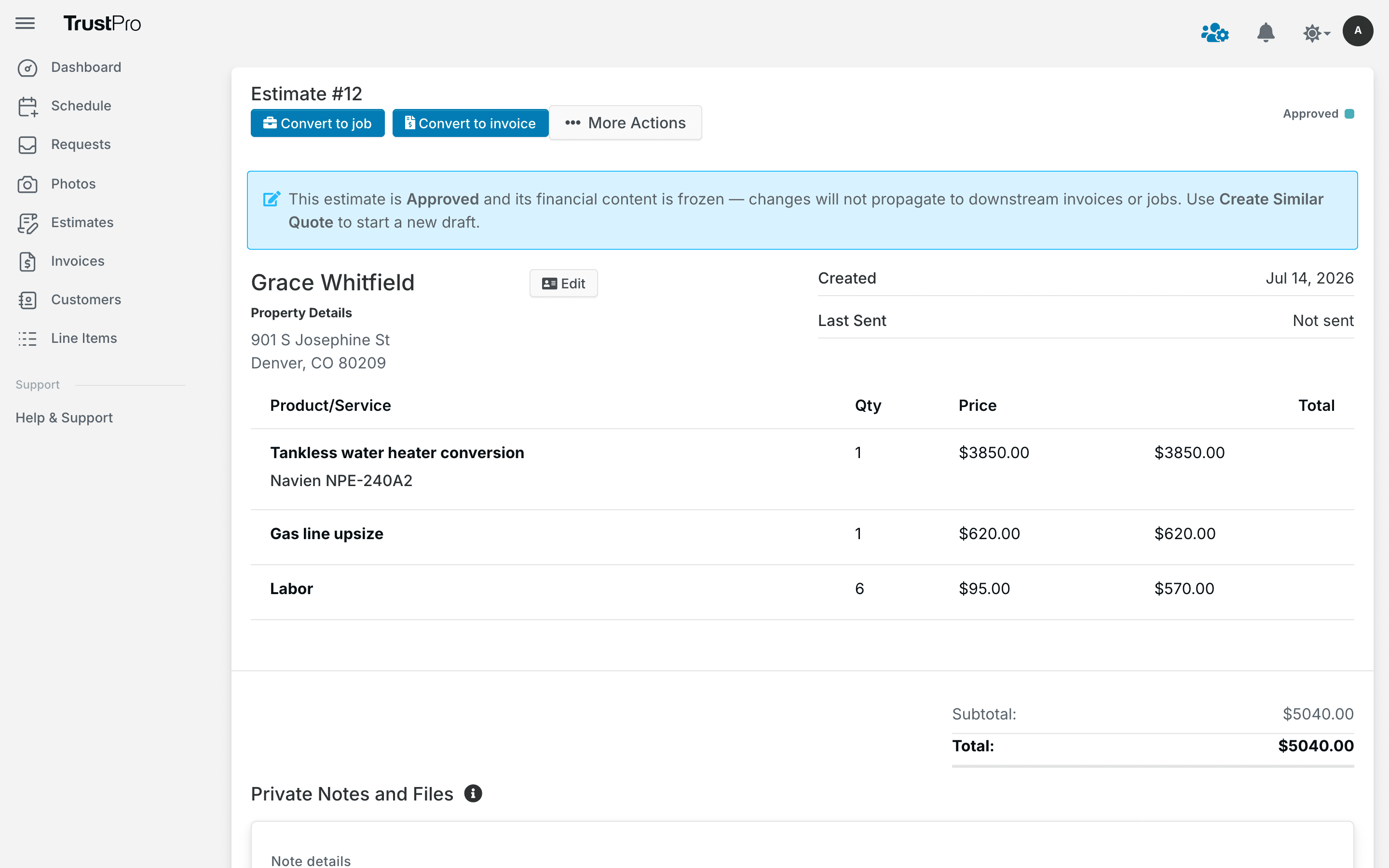Open the hamburger menu icon

[25, 23]
